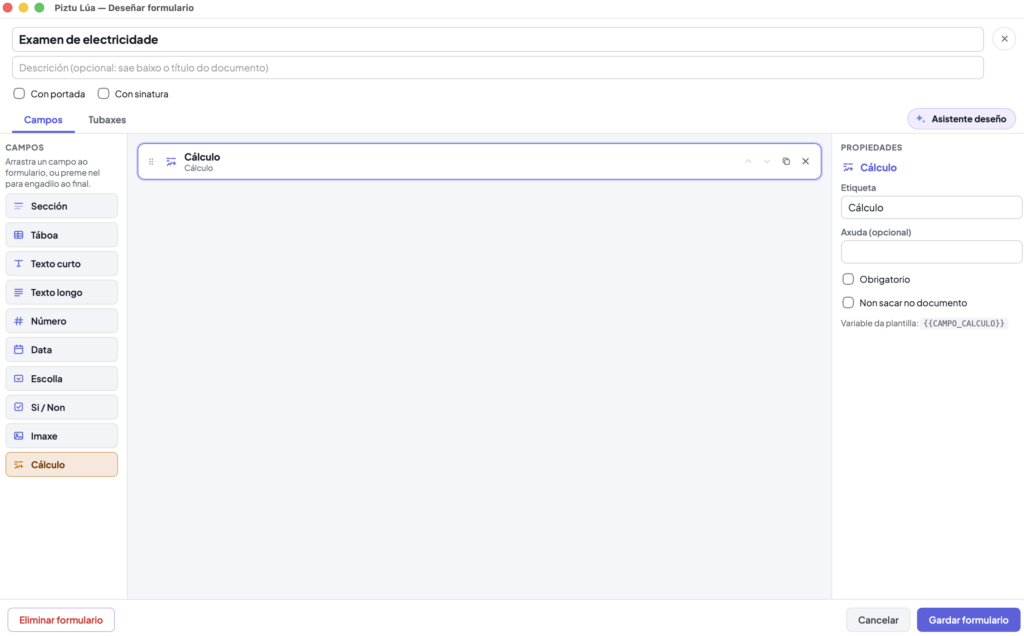Viewport: 1024px width, 636px height.
Task: Focus the Descrición optional input
Action: coord(498,68)
